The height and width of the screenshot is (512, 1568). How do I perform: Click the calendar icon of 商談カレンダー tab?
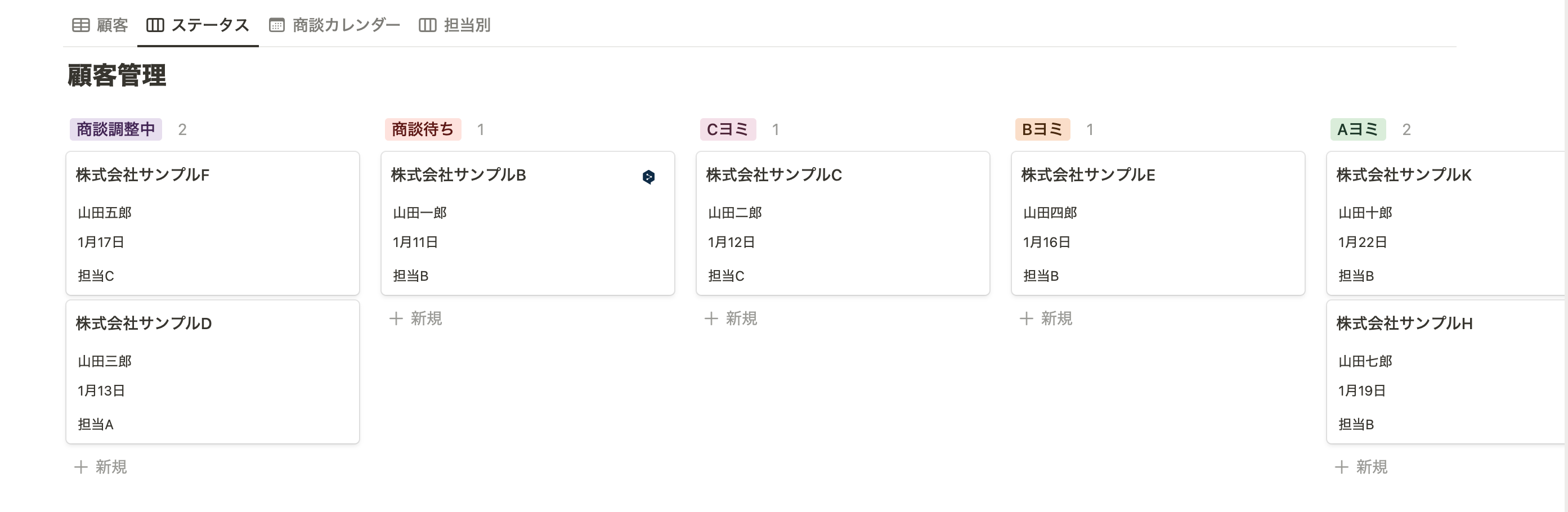[x=277, y=25]
